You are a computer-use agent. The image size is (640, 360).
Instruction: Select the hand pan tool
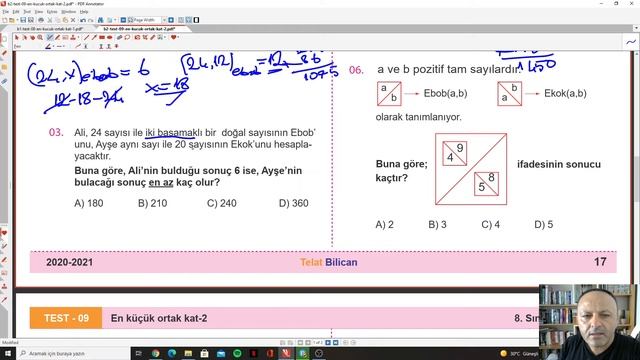click(x=32, y=38)
